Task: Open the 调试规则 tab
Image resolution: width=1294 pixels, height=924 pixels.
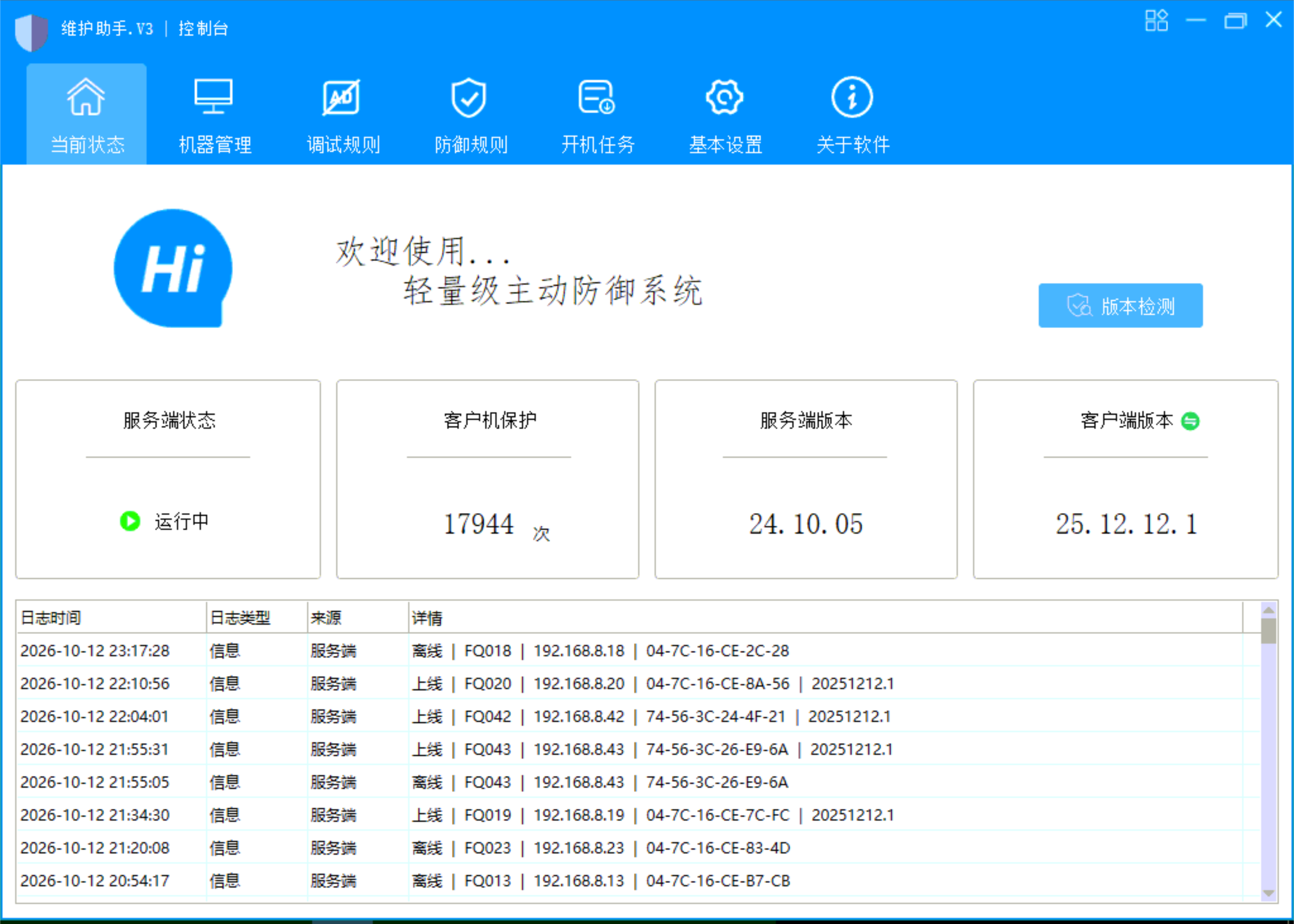Action: (342, 114)
